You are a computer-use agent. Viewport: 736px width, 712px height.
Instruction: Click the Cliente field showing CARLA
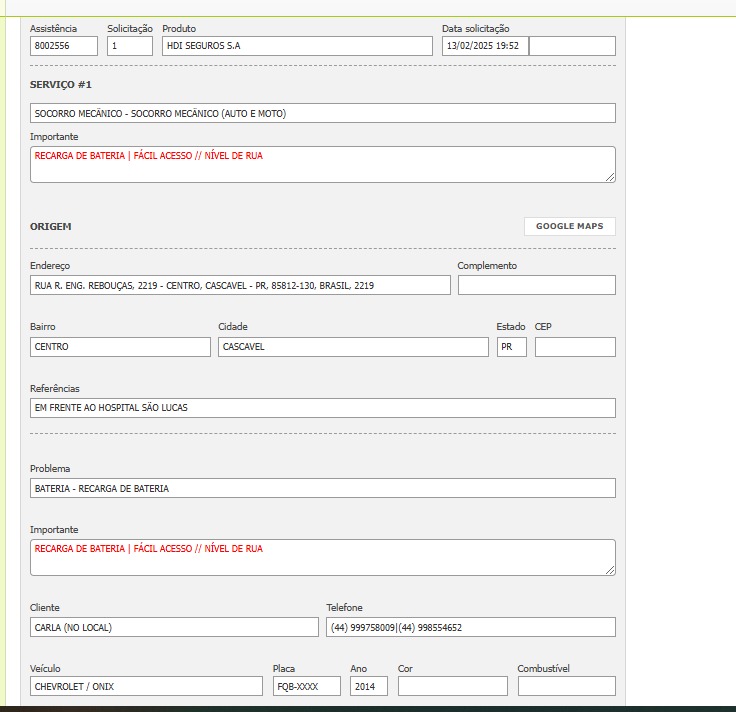coord(174,627)
